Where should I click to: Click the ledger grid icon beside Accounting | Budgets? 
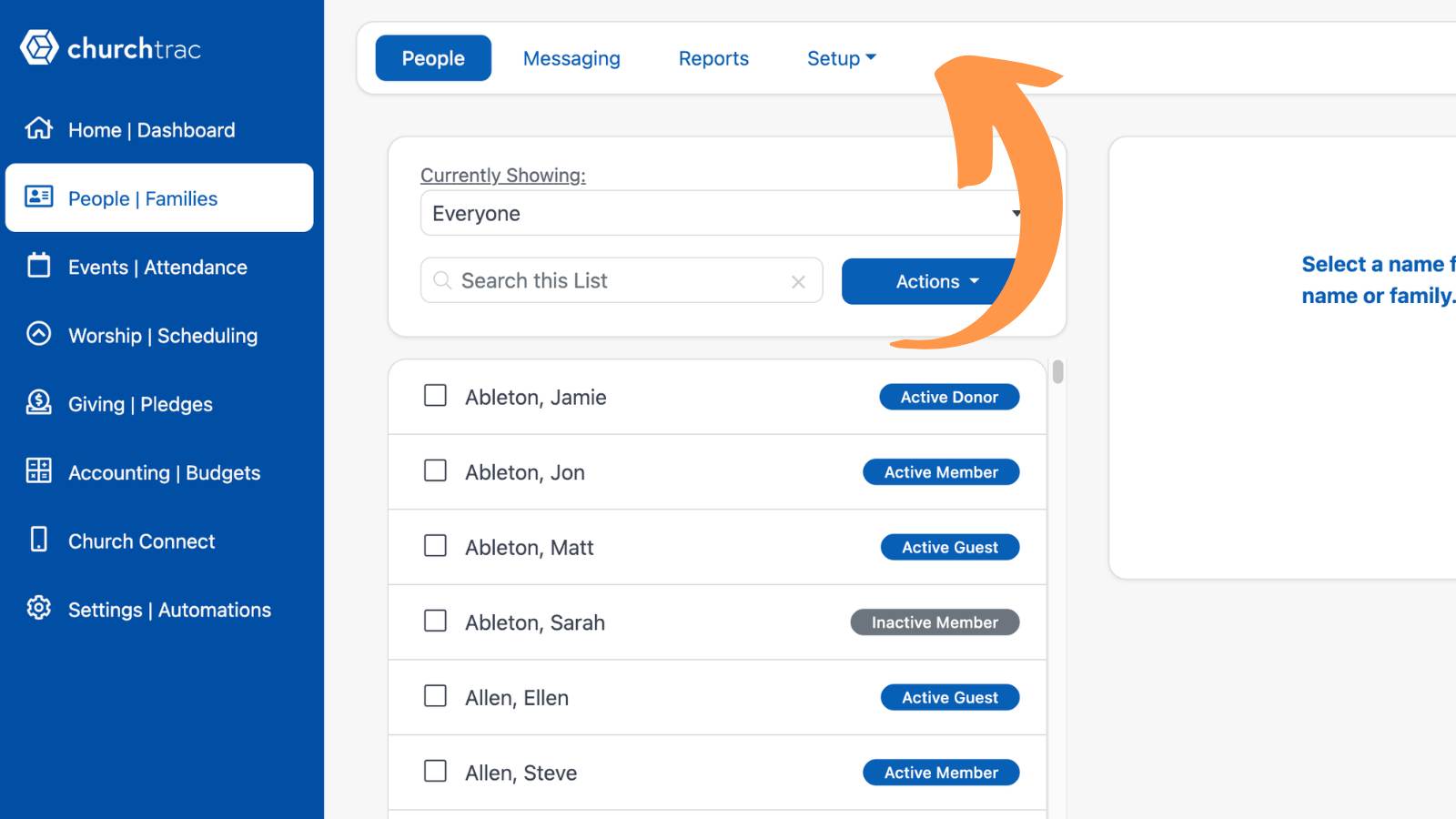pos(38,470)
